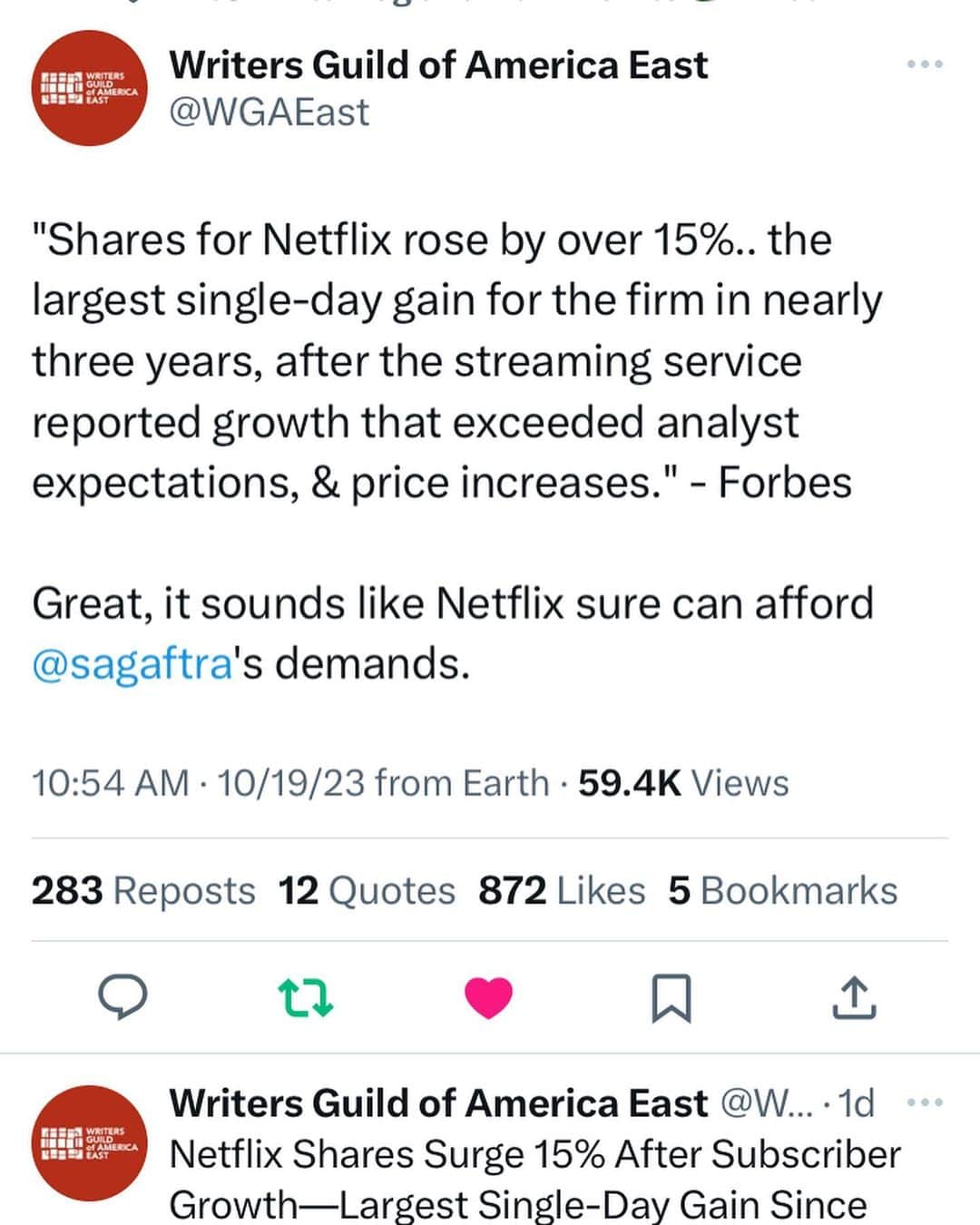Open the @sagaftra mention link
Screen dimensions: 980x1225
click(132, 664)
